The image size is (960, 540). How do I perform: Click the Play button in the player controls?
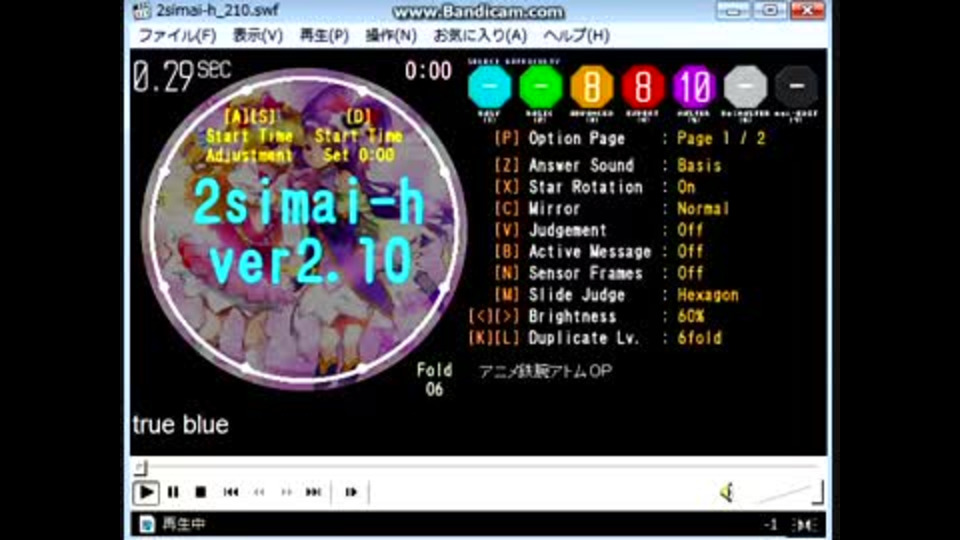coord(146,492)
